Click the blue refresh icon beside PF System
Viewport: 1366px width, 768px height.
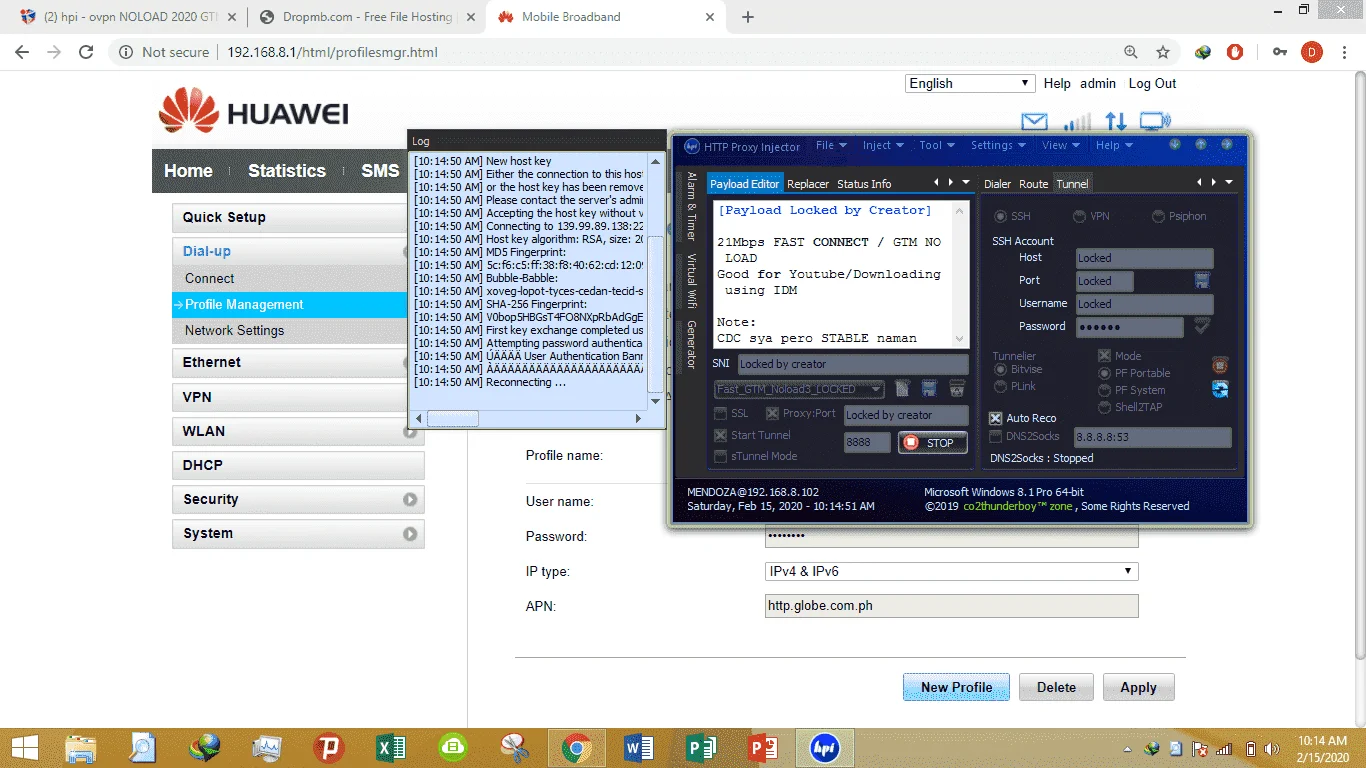click(x=1220, y=389)
